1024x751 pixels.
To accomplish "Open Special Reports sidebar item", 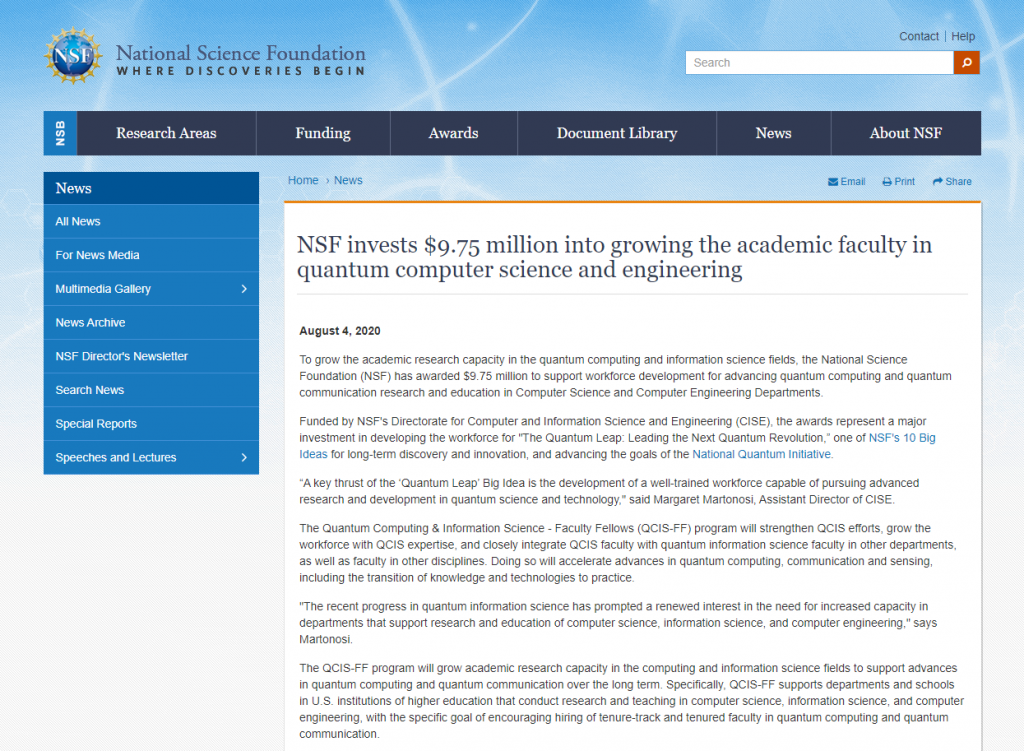I will pyautogui.click(x=151, y=424).
